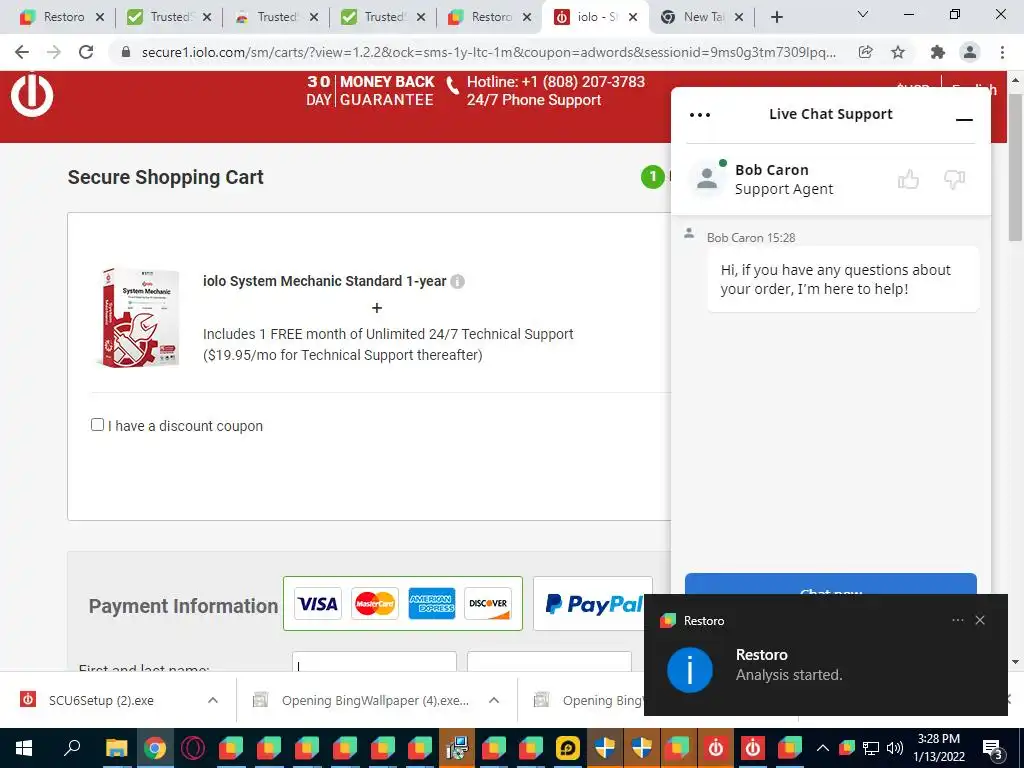Viewport: 1024px width, 768px height.
Task: Give Bob Caron a thumbs up
Action: (908, 179)
